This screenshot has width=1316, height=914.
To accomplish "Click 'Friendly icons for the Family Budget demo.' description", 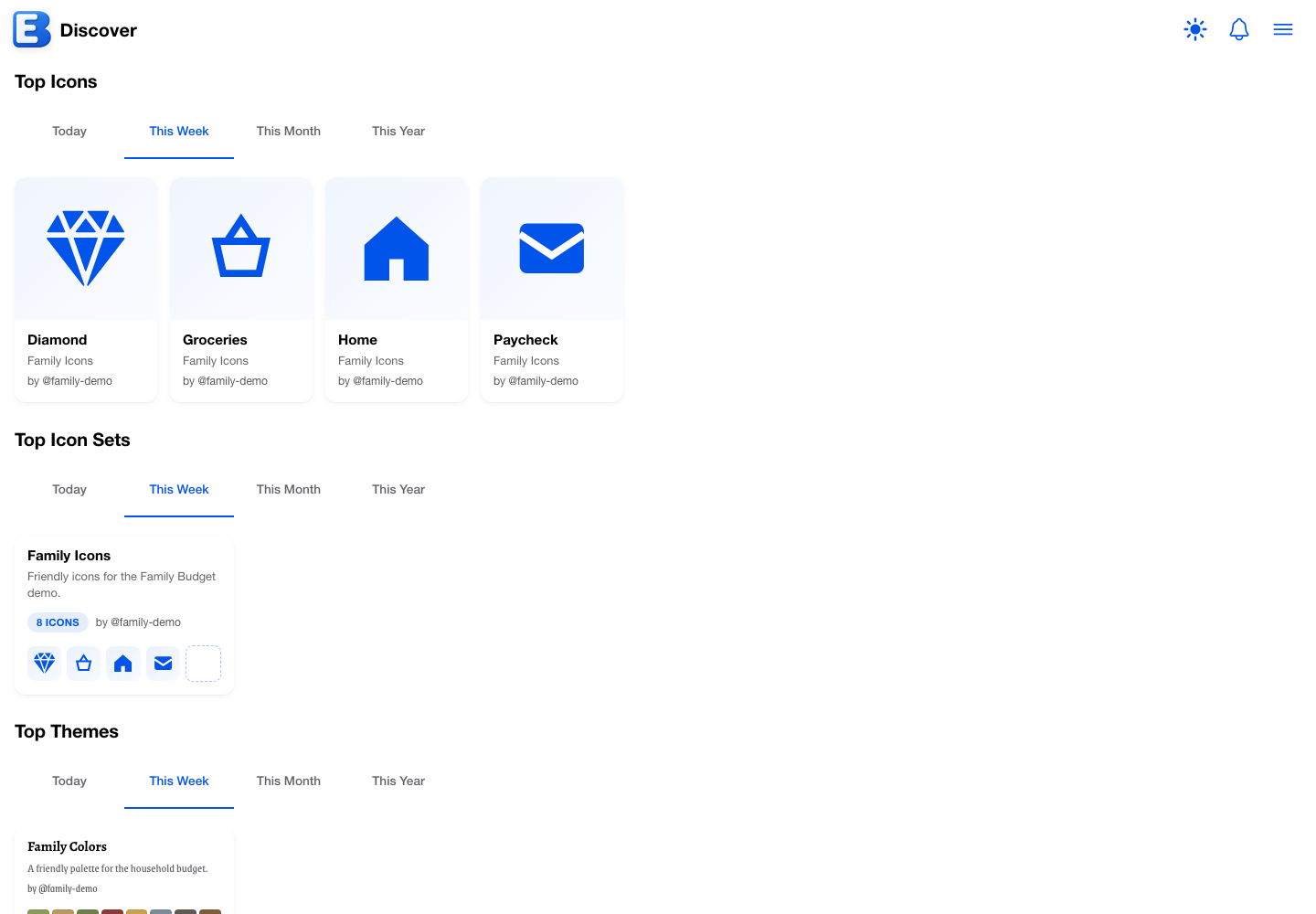I will (122, 585).
